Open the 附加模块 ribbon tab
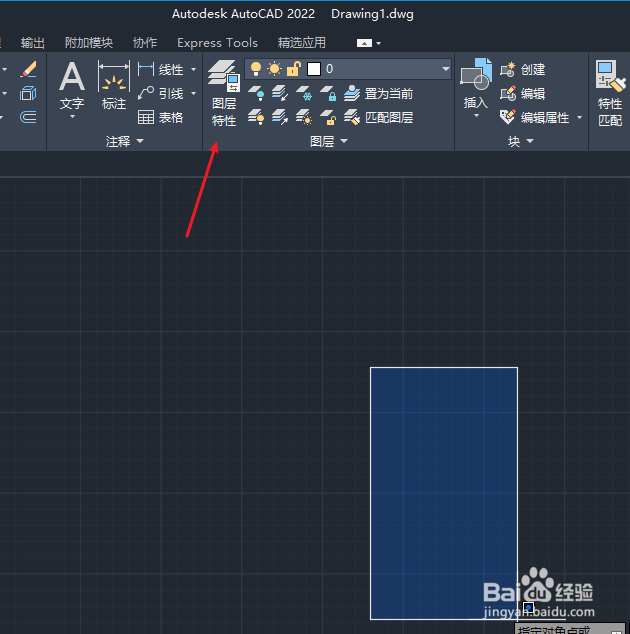Viewport: 630px width, 634px height. (x=89, y=42)
